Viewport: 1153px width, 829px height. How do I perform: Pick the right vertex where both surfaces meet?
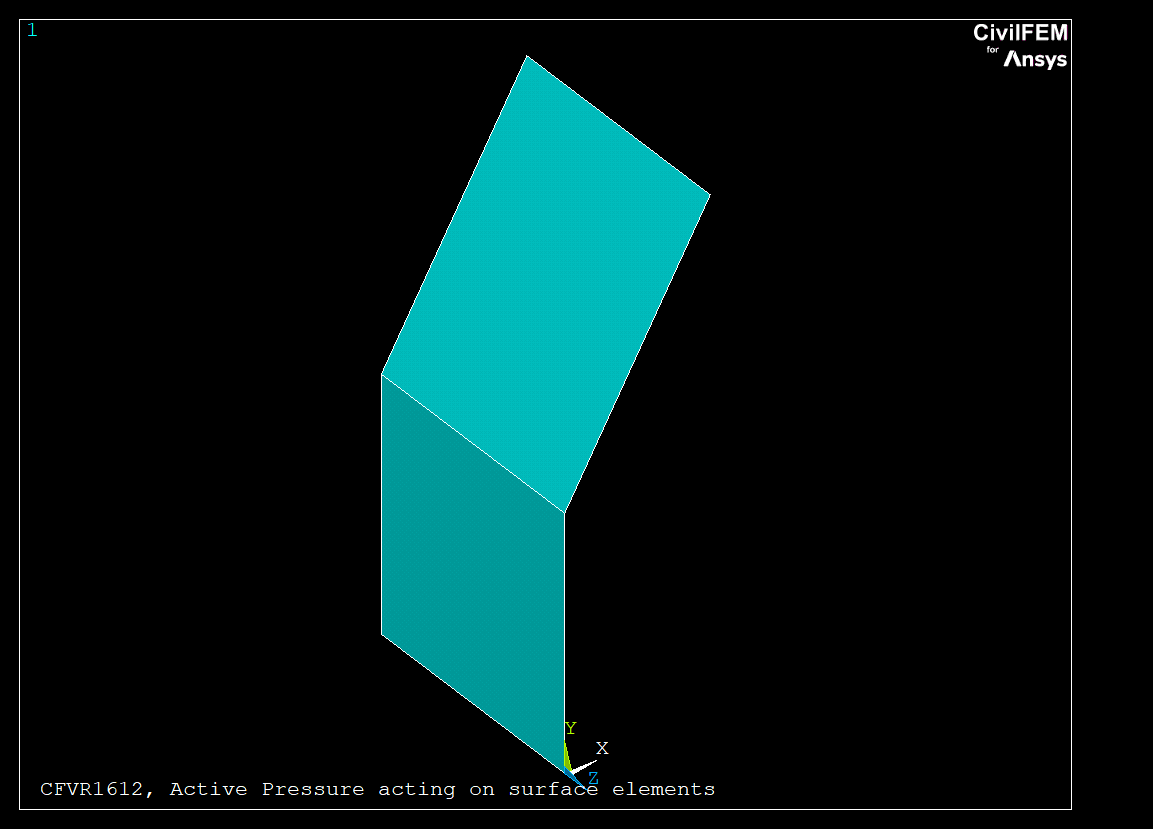pyautogui.click(x=565, y=512)
